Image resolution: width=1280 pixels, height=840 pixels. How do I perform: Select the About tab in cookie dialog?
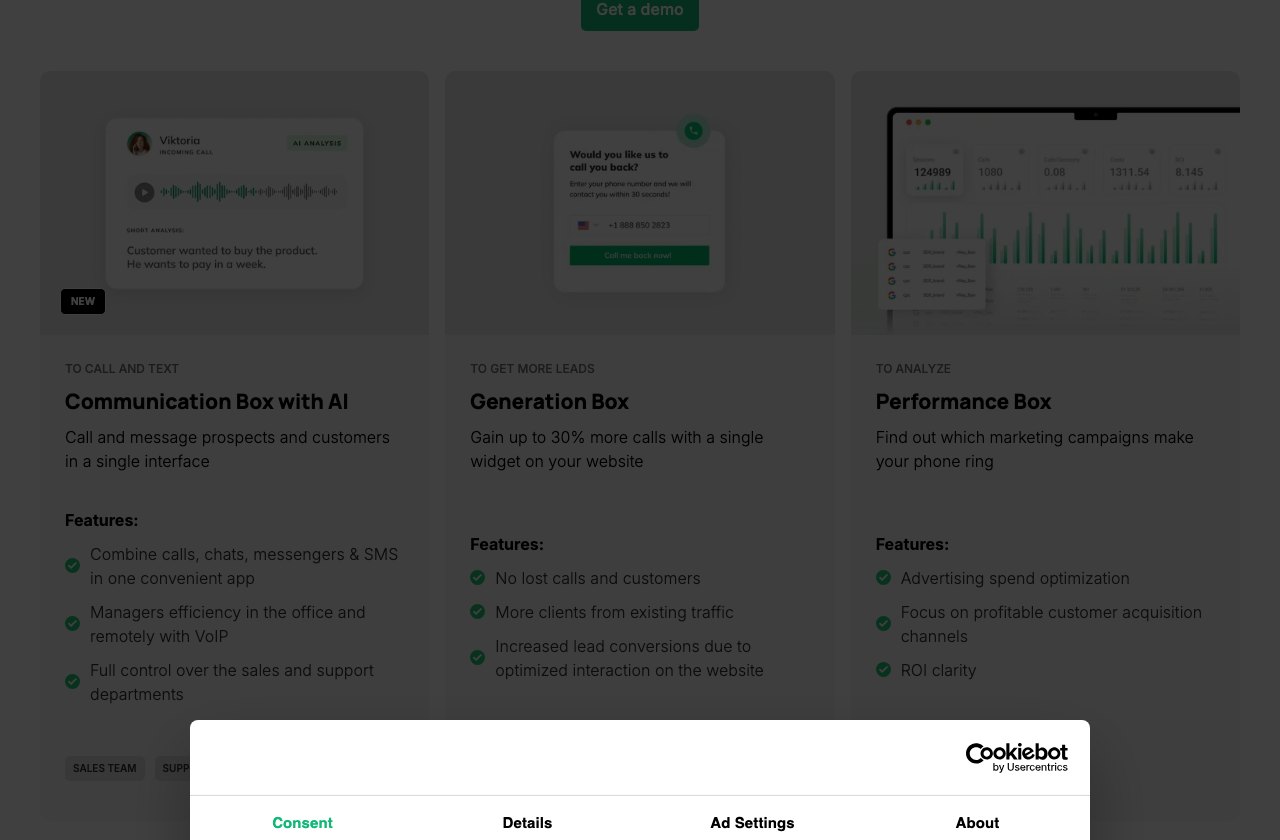pyautogui.click(x=977, y=823)
